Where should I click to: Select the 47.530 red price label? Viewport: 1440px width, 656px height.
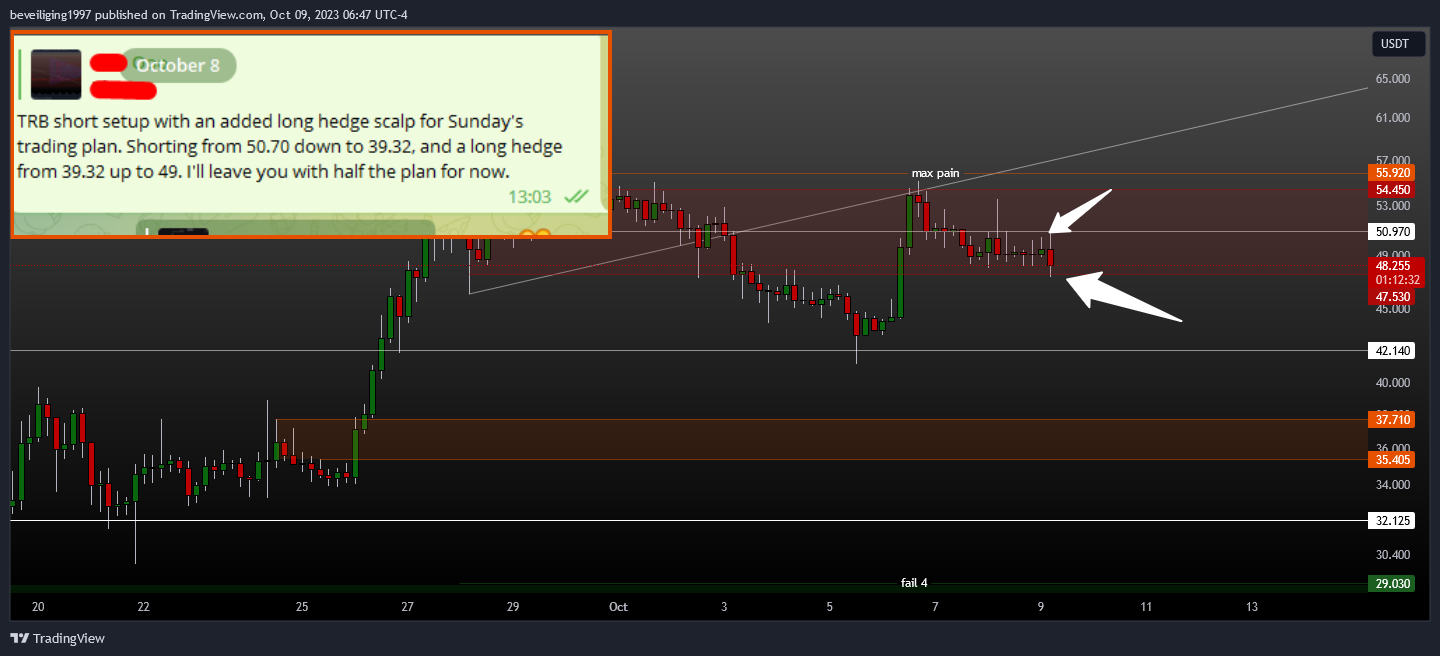[x=1393, y=297]
